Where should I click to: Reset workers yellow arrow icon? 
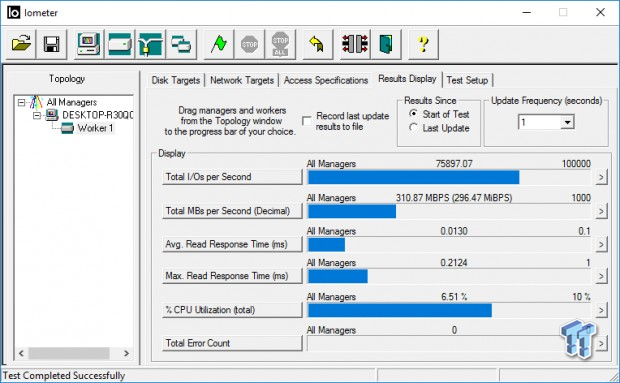[318, 44]
